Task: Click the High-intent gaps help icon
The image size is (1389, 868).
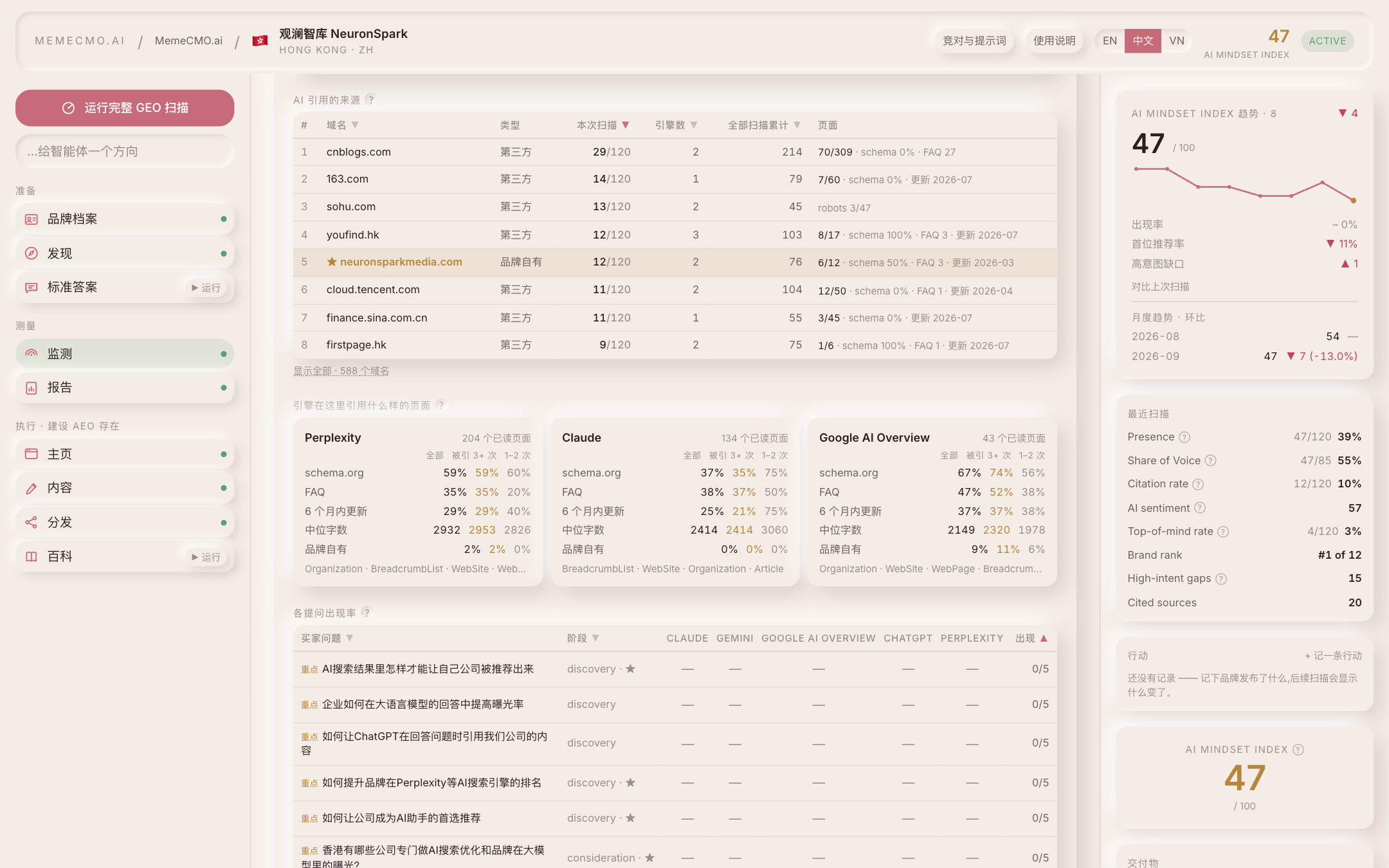Action: [x=1221, y=579]
